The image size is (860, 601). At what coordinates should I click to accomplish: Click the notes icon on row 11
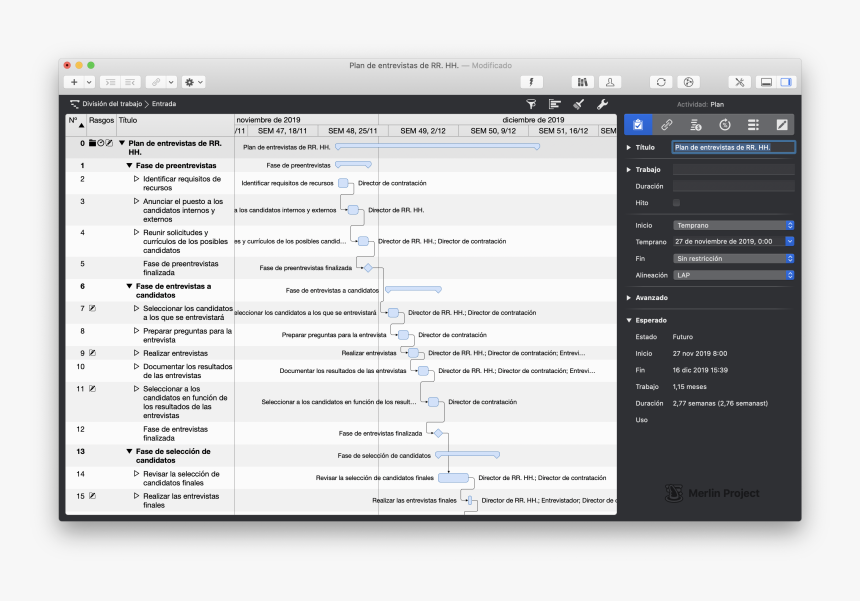[x=93, y=389]
